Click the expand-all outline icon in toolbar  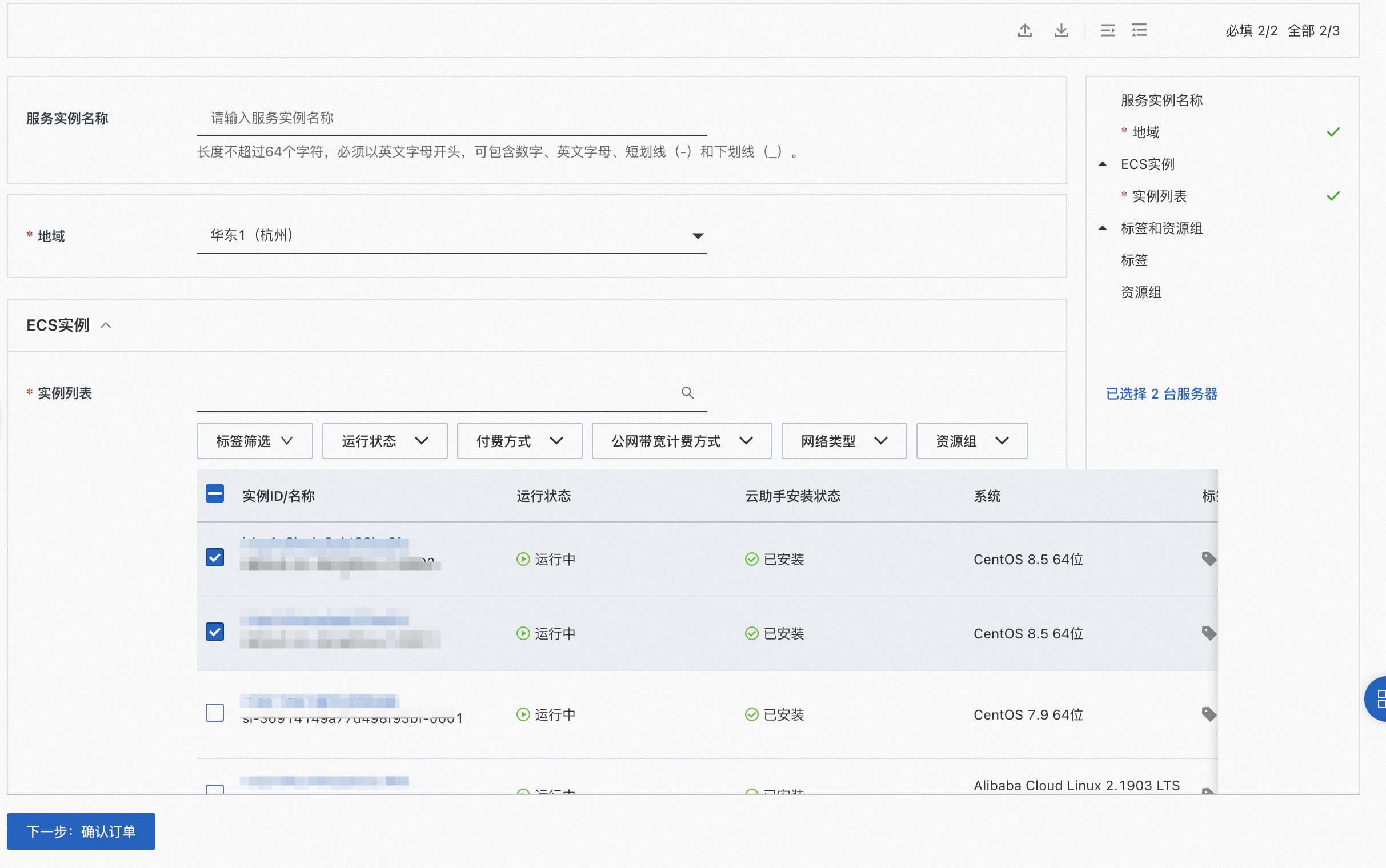pos(1139,30)
